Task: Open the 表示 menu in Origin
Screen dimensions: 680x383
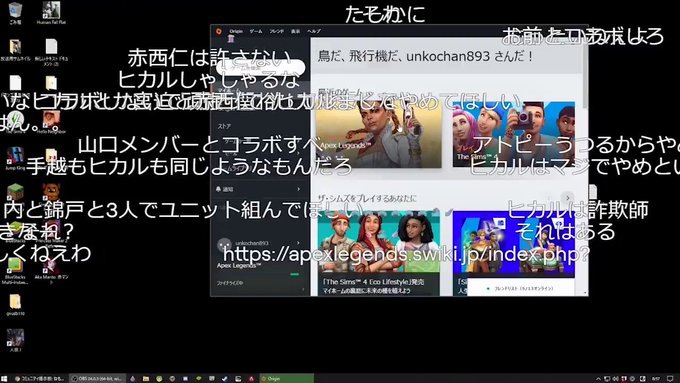Action: coord(295,31)
